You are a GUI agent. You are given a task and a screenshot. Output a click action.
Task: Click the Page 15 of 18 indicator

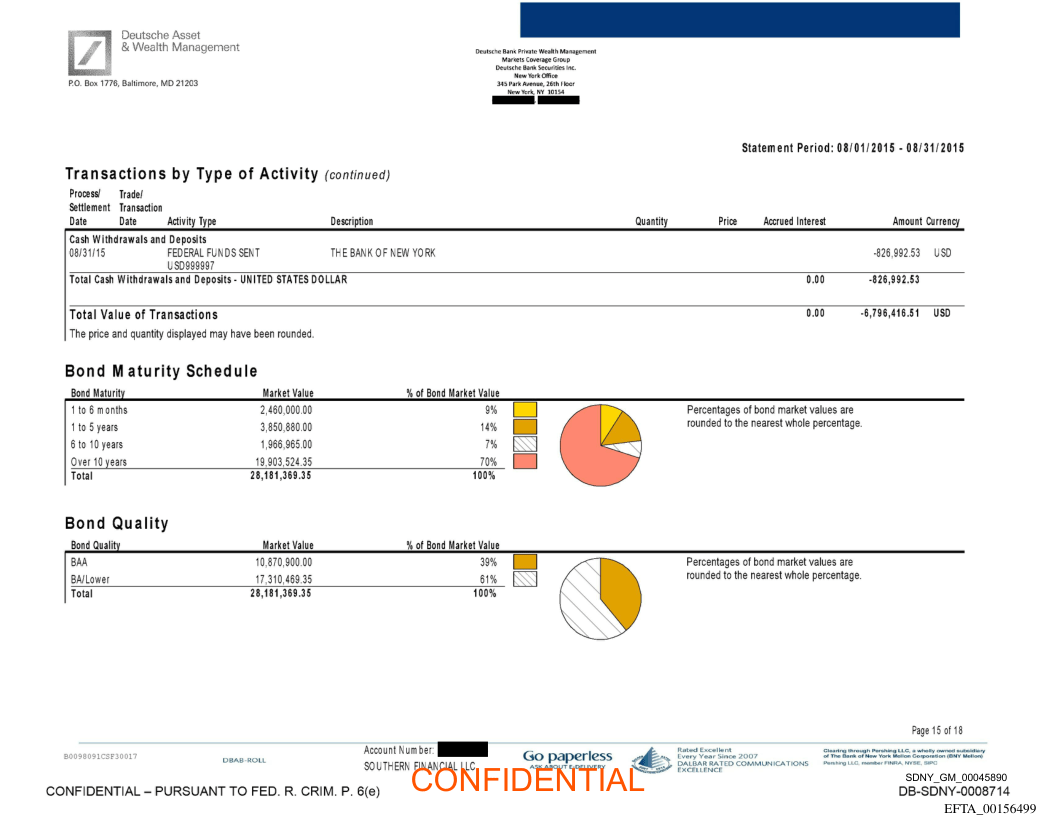click(x=937, y=731)
